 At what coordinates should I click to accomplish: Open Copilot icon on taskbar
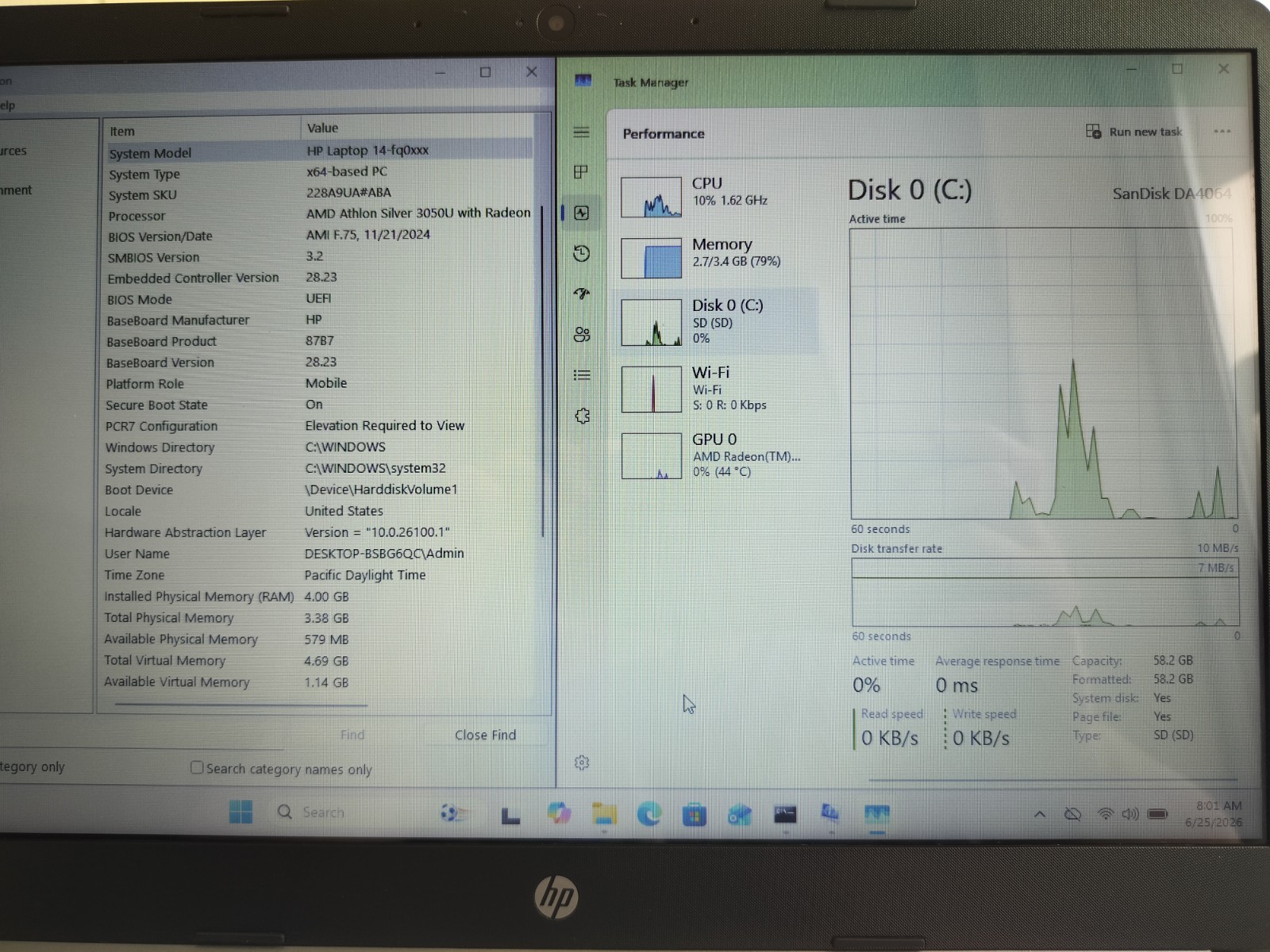click(559, 813)
